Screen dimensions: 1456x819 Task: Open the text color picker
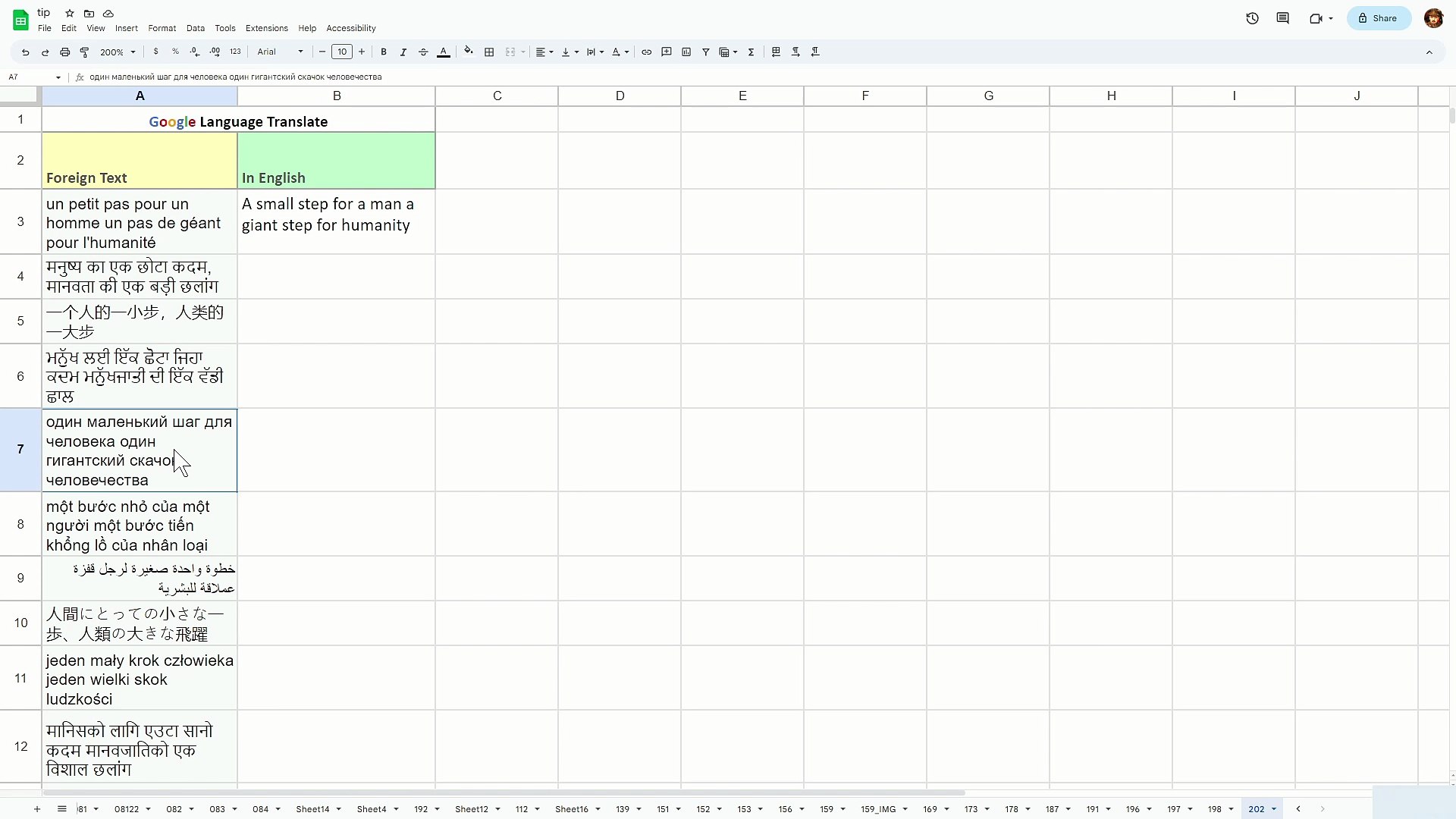pos(443,52)
